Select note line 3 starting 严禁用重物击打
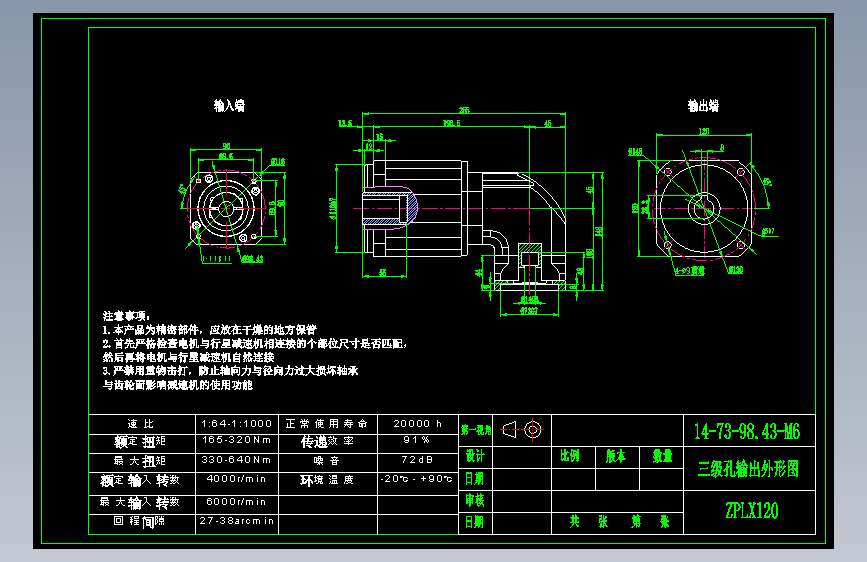Screen dimensions: 867x562 (x=230, y=371)
